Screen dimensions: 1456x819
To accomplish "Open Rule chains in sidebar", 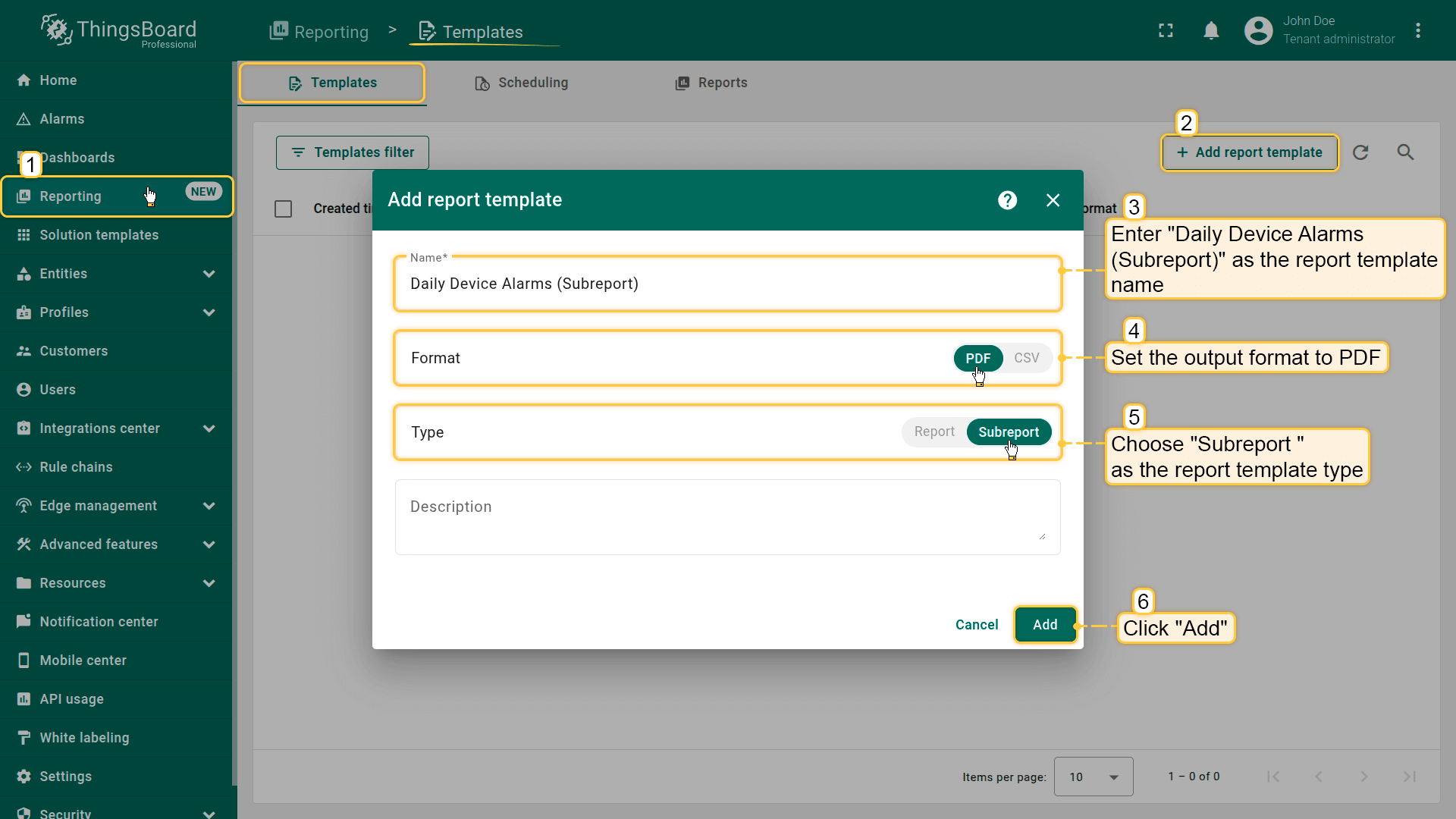I will click(76, 467).
